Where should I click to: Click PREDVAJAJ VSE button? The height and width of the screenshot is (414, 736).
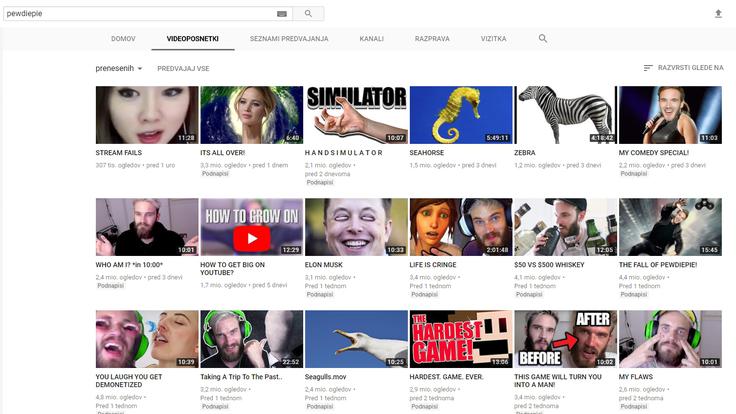point(183,69)
